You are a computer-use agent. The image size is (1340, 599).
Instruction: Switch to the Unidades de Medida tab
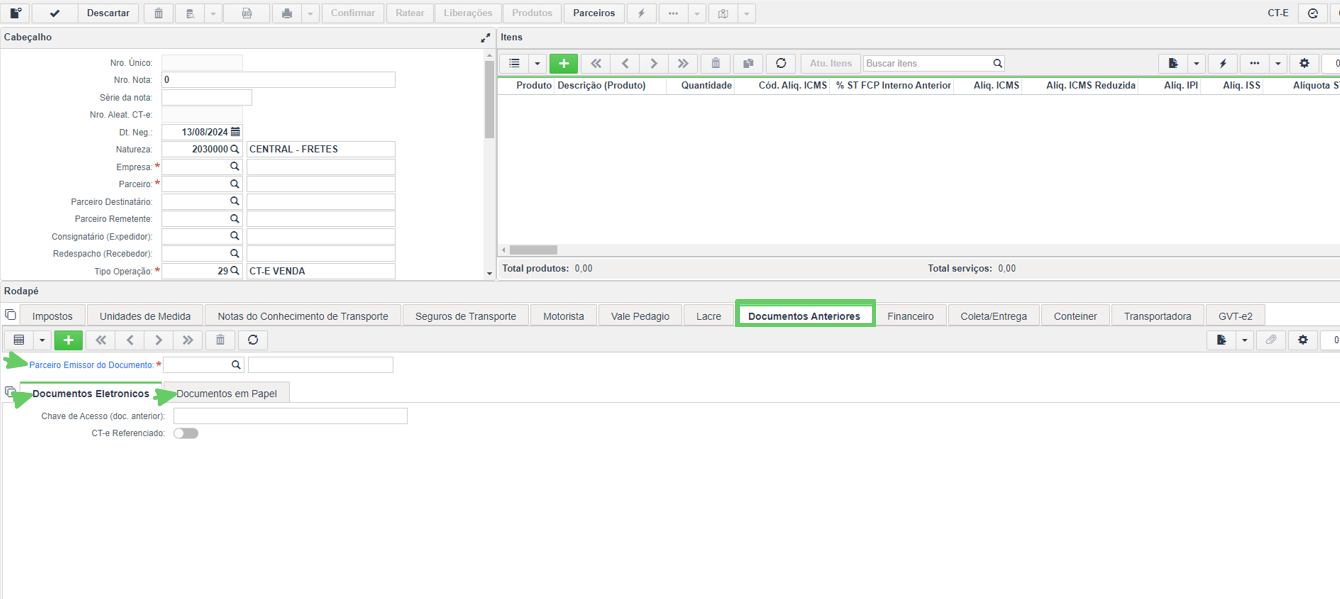[x=145, y=316]
